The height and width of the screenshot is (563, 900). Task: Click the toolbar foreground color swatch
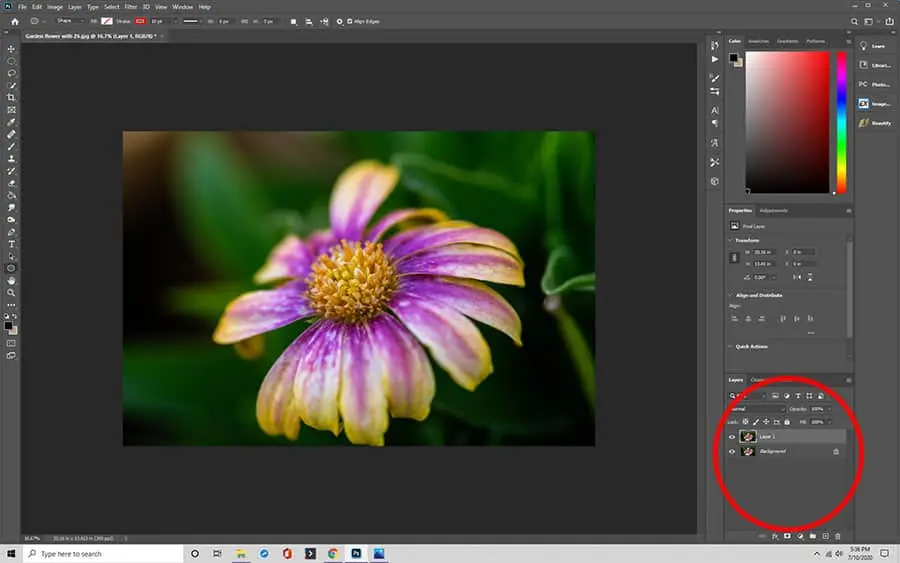[x=8, y=325]
